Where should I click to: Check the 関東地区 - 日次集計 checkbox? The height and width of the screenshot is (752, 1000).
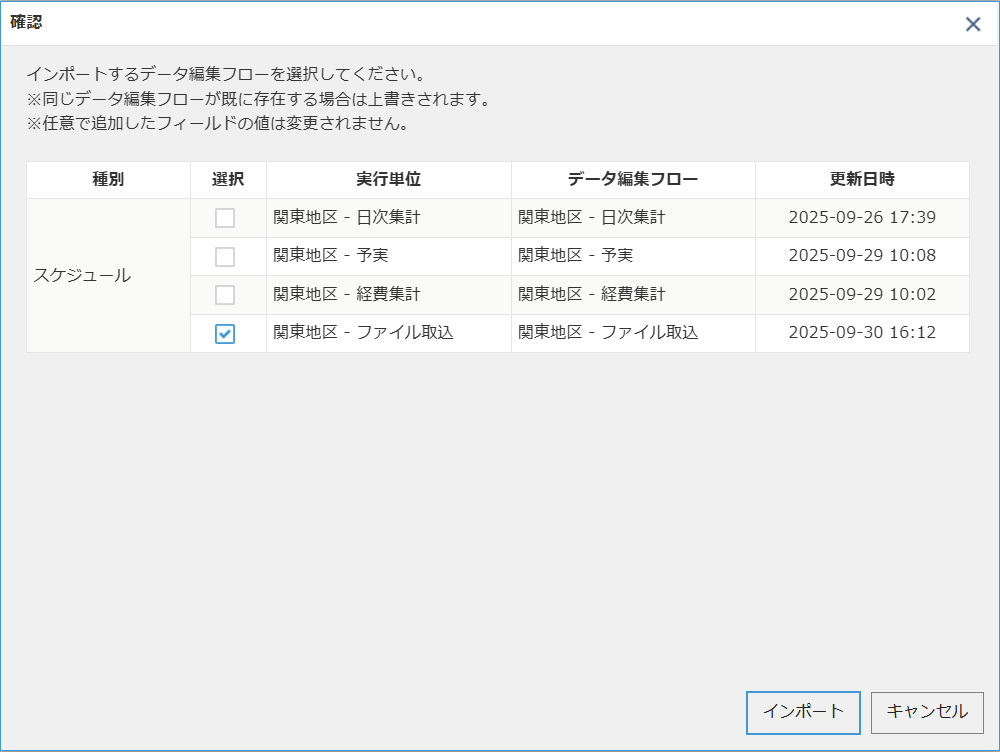click(225, 218)
